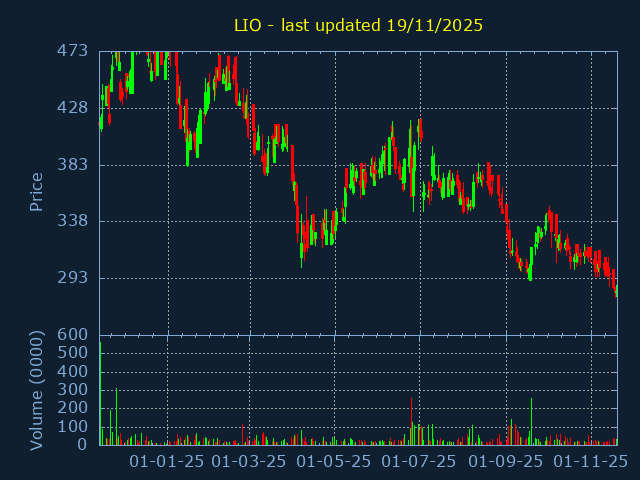The height and width of the screenshot is (480, 640).
Task: Click the 0 volume axis label
Action: point(82,444)
